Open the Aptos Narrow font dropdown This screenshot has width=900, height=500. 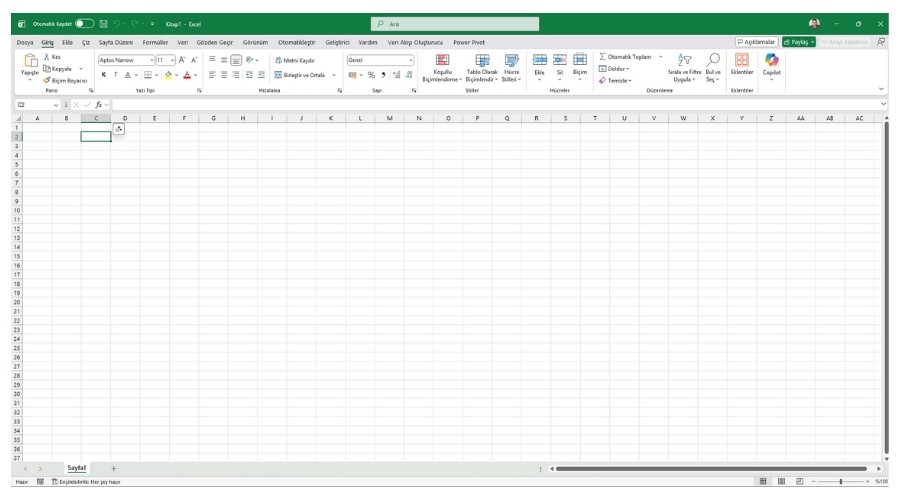coord(152,60)
